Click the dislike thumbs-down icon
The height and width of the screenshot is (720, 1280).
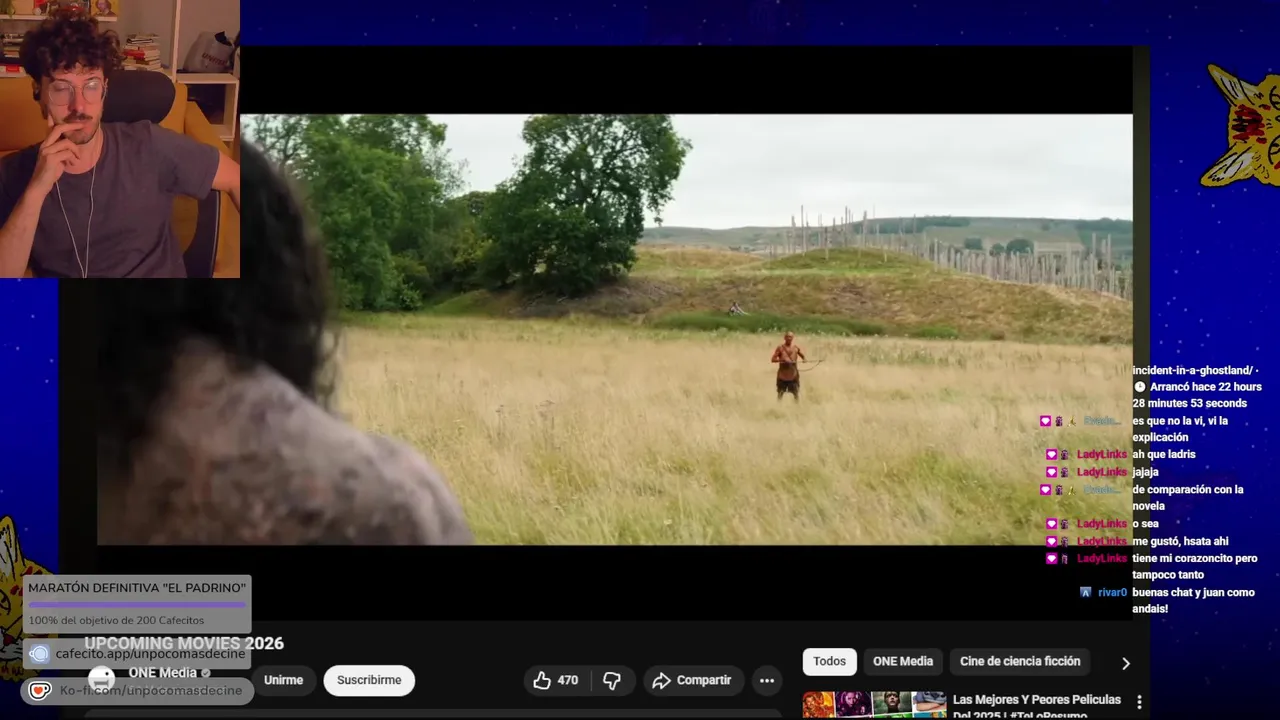[612, 680]
